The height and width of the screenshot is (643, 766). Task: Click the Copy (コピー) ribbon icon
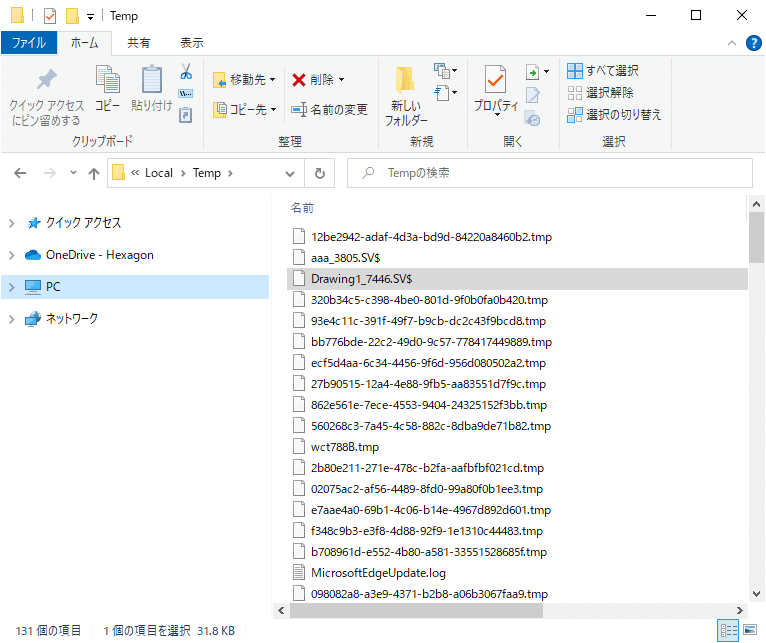(107, 79)
